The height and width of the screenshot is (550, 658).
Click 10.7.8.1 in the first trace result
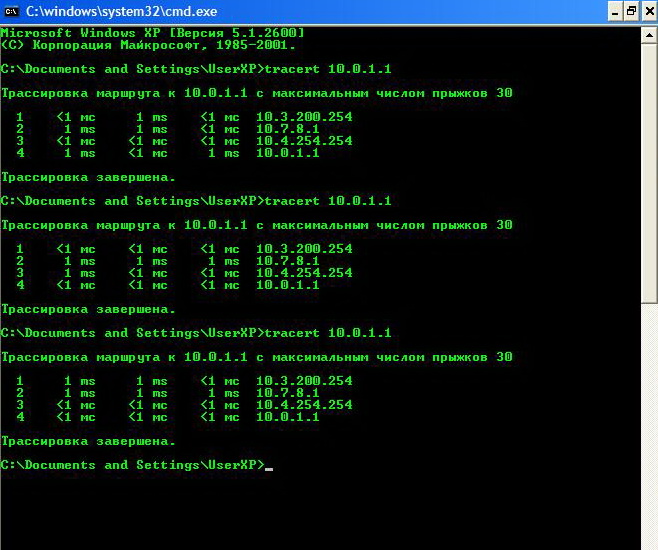click(288, 129)
